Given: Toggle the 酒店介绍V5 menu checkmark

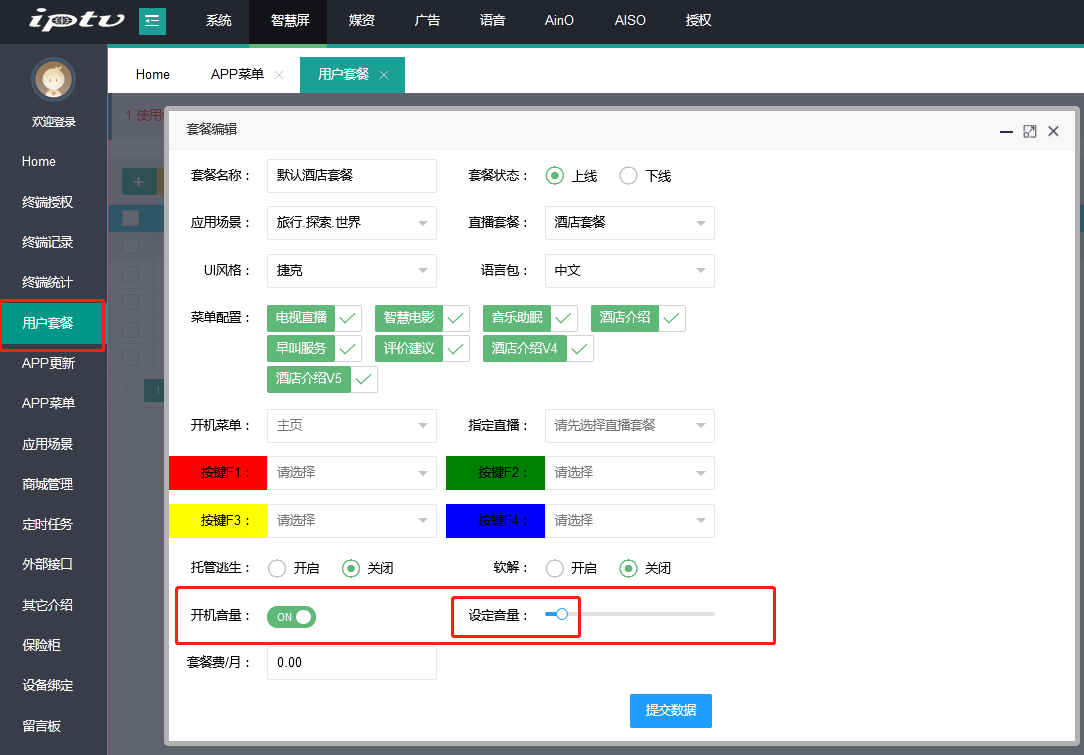Looking at the screenshot, I should coord(364,379).
